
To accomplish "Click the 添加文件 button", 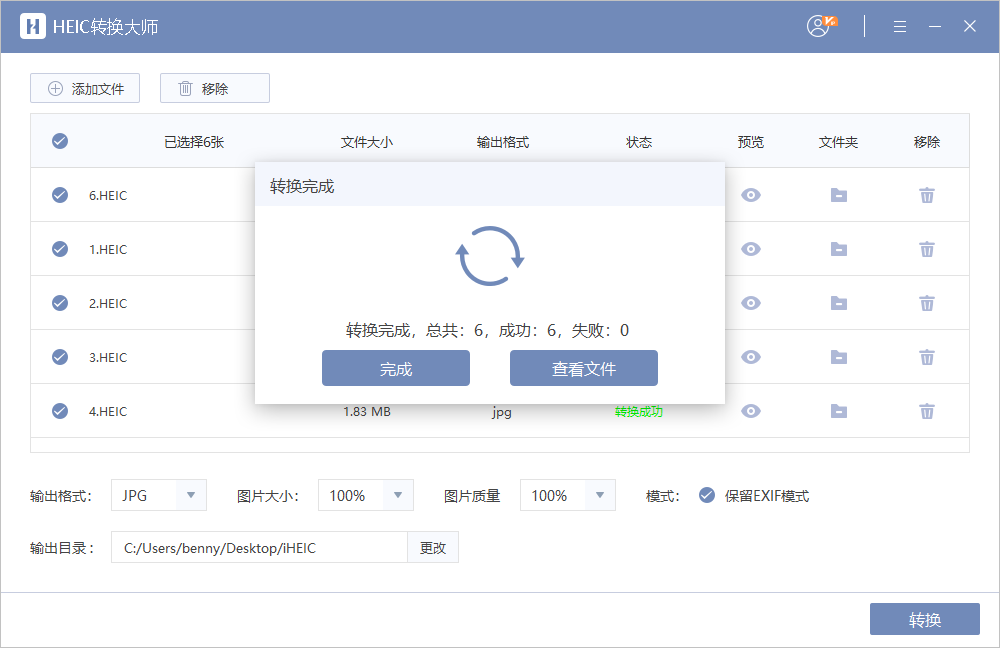I will 85,88.
